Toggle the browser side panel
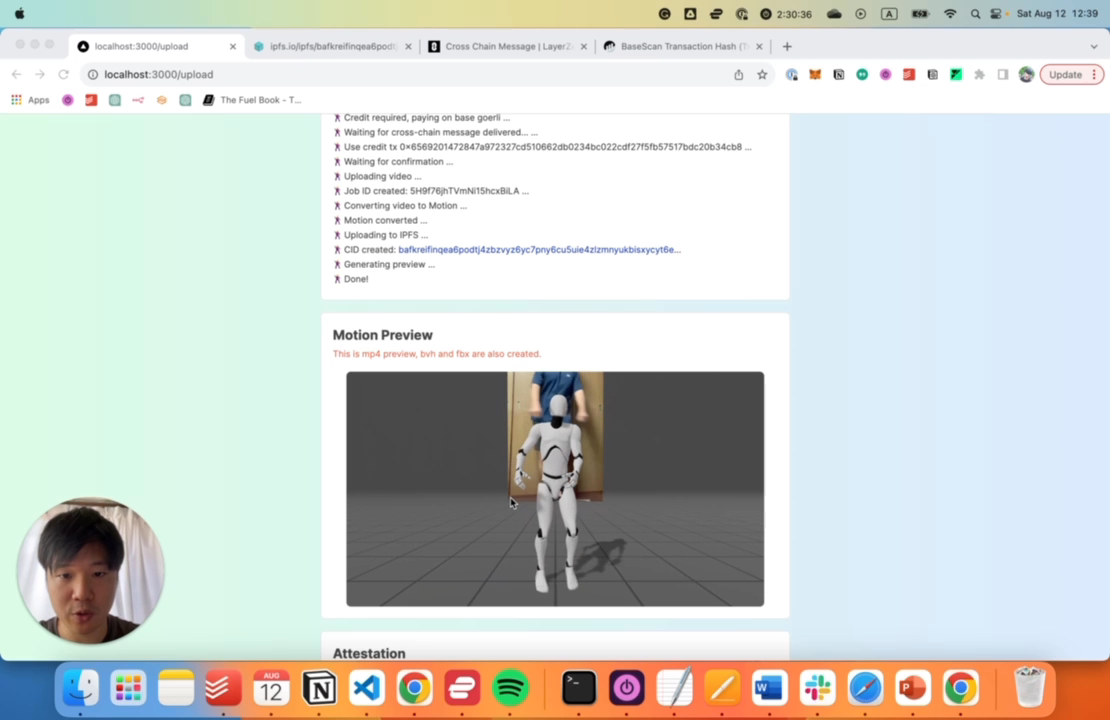This screenshot has width=1110, height=720. click(x=1002, y=74)
